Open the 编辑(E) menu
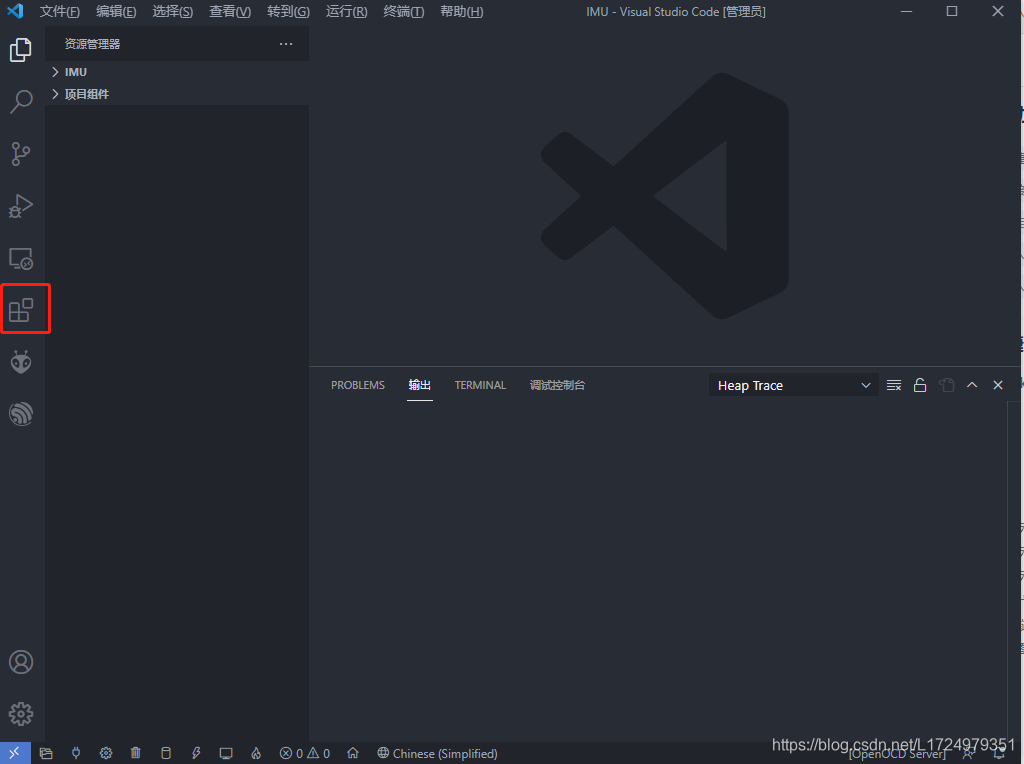 click(116, 12)
